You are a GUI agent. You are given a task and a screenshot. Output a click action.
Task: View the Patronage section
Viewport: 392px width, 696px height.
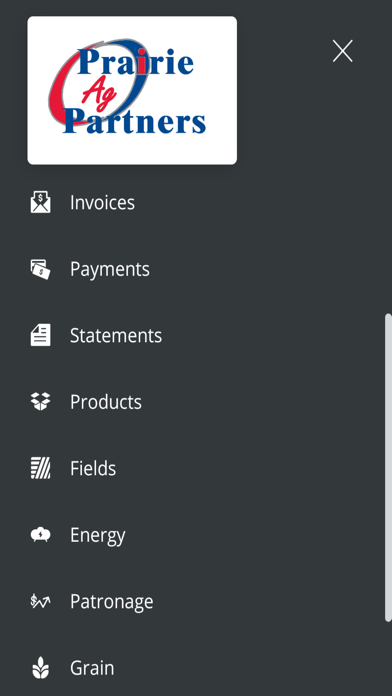(111, 602)
